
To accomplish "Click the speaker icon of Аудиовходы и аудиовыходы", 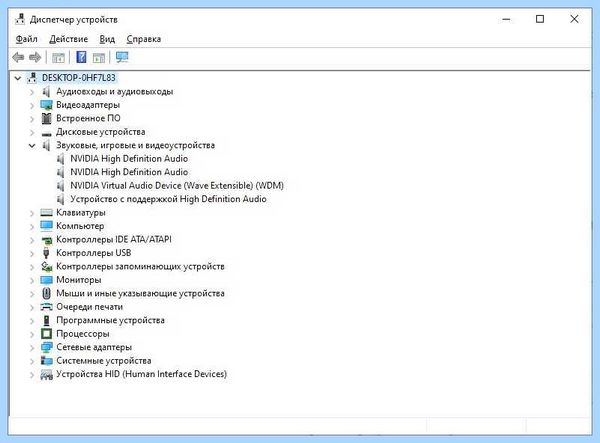I will (46, 91).
